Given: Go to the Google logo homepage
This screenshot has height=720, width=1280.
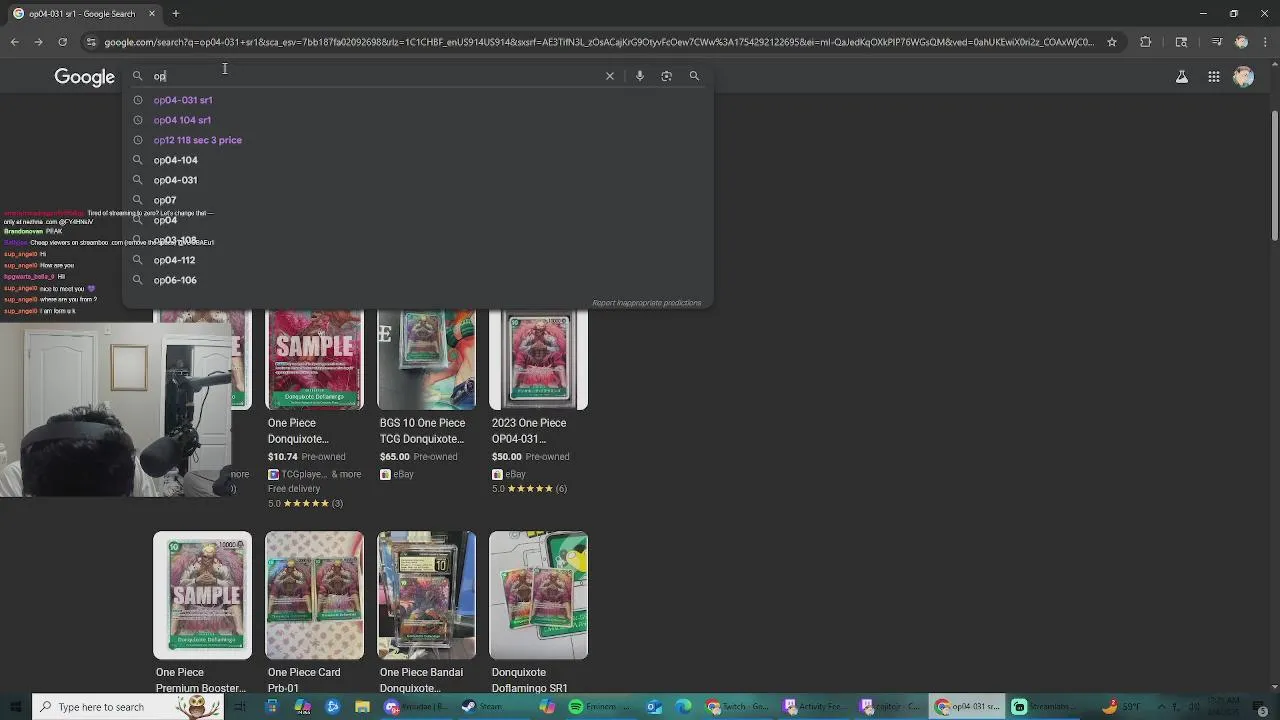Looking at the screenshot, I should (85, 77).
